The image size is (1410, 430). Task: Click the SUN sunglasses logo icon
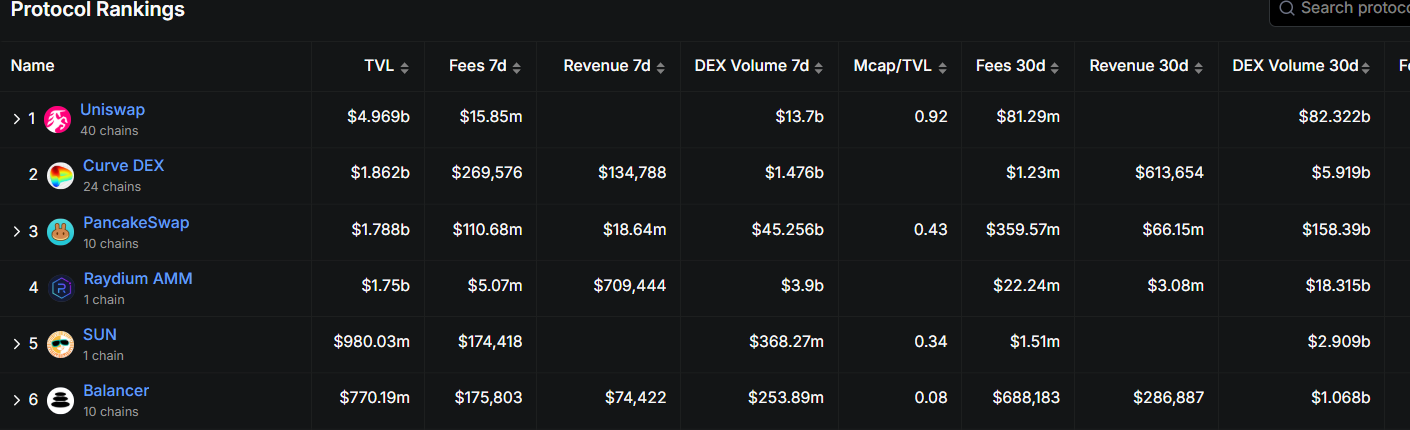(x=61, y=344)
